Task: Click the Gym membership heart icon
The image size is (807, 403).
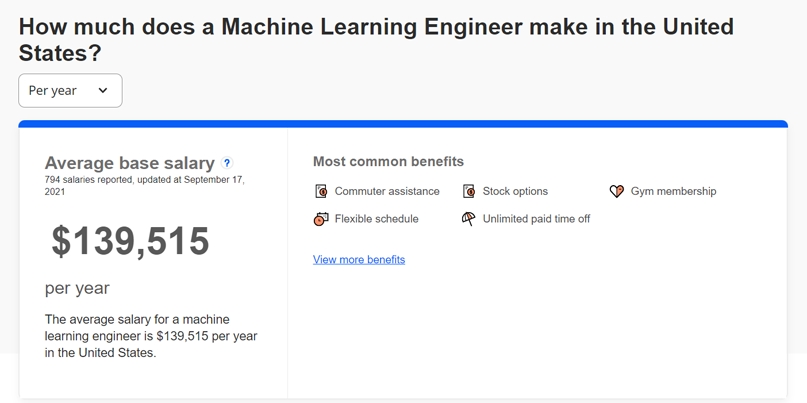Action: click(617, 191)
